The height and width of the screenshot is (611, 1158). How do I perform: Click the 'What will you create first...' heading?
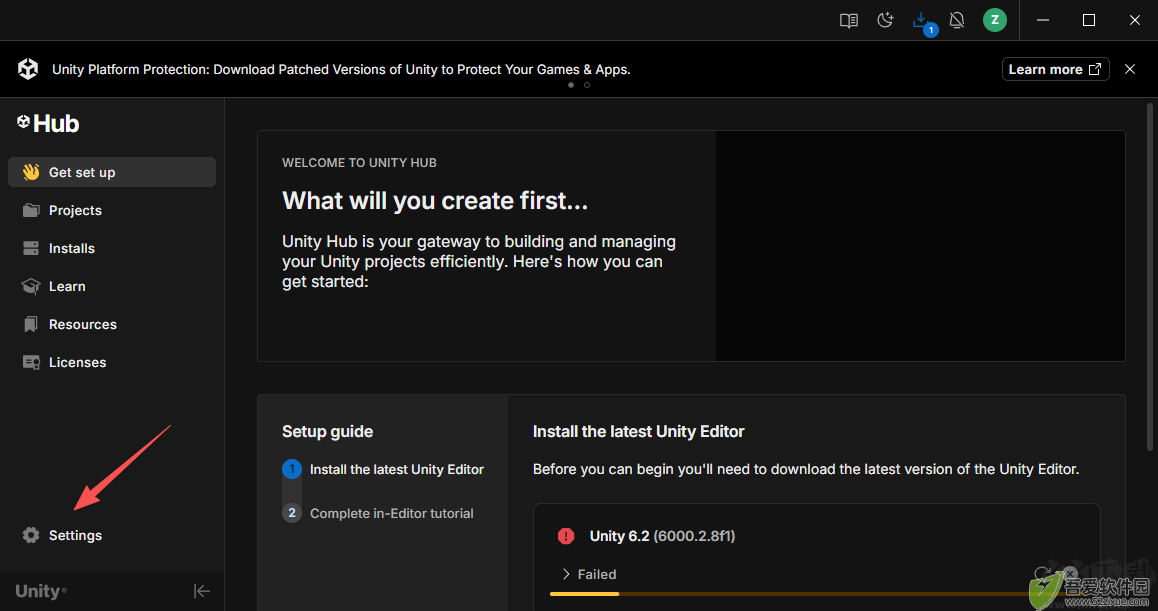435,201
